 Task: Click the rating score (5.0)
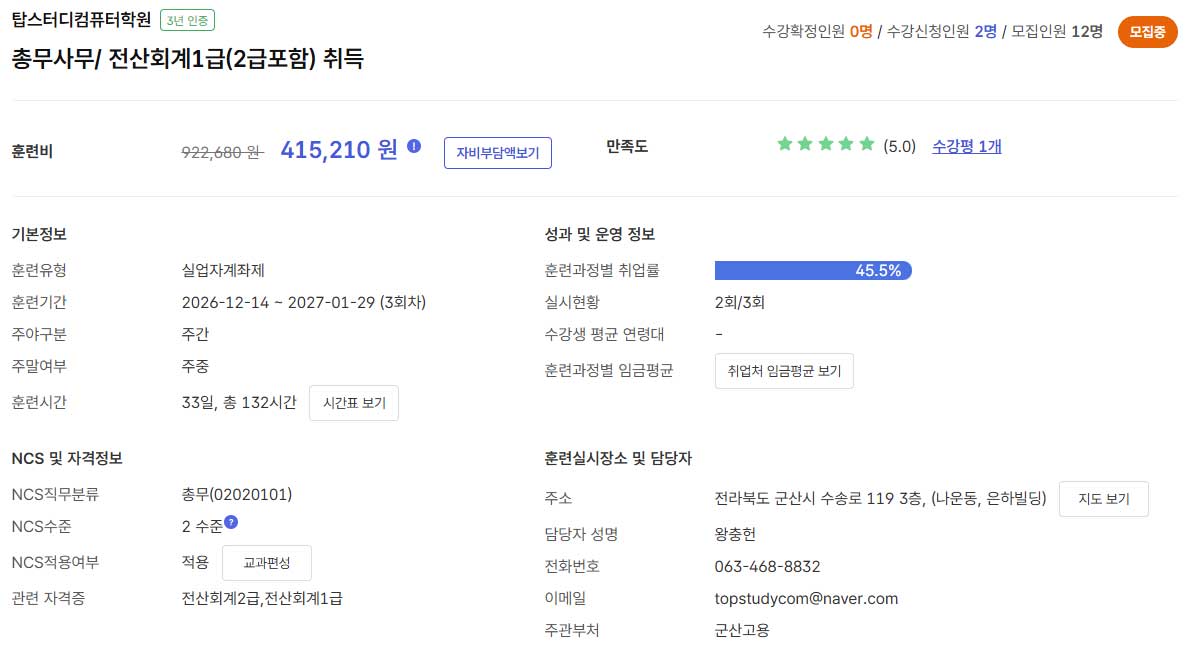(899, 146)
